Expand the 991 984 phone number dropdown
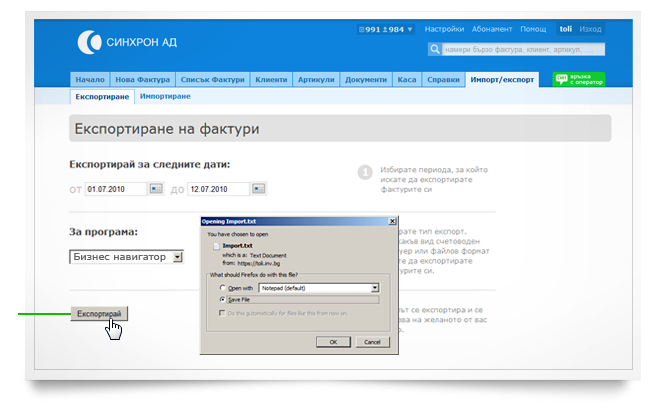The image size is (658, 412). click(409, 30)
